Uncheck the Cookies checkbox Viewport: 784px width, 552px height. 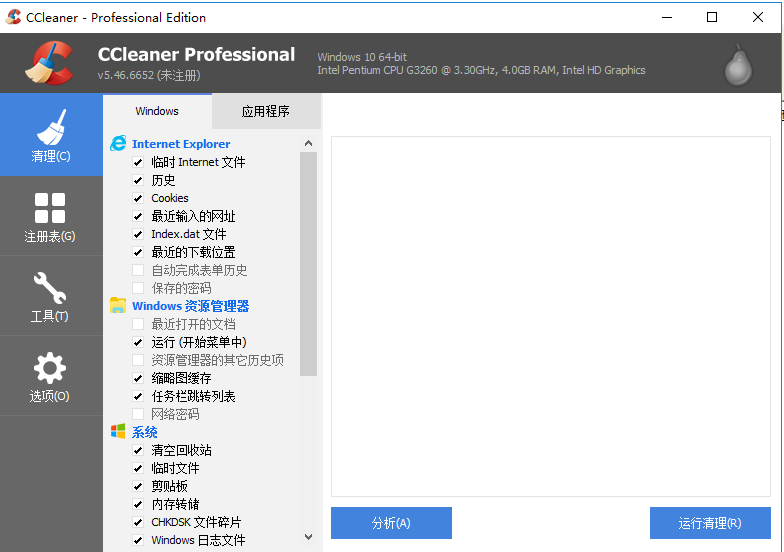pos(138,198)
